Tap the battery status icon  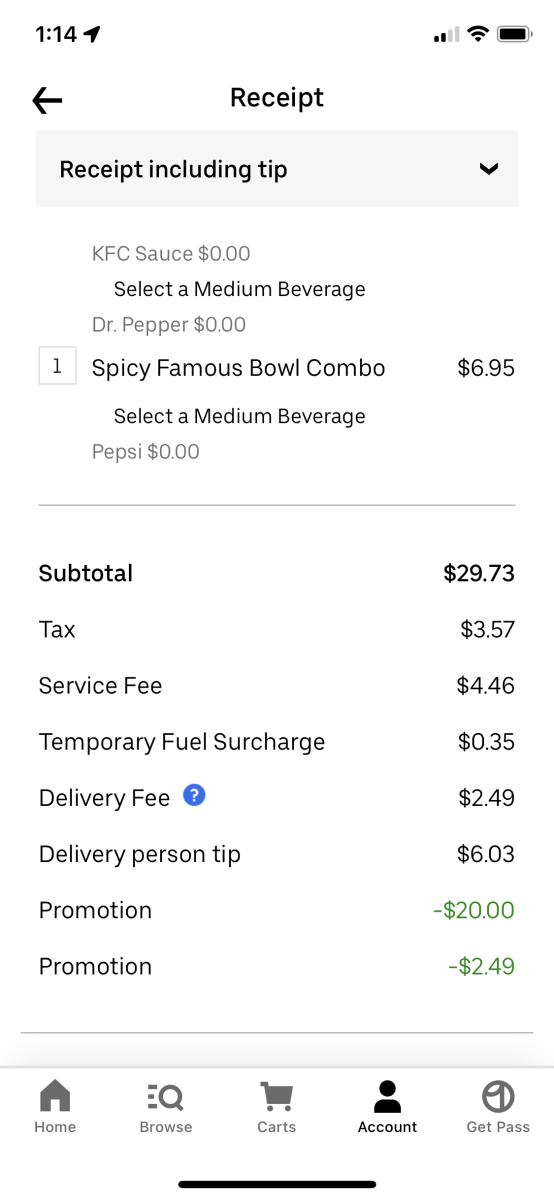coord(514,35)
